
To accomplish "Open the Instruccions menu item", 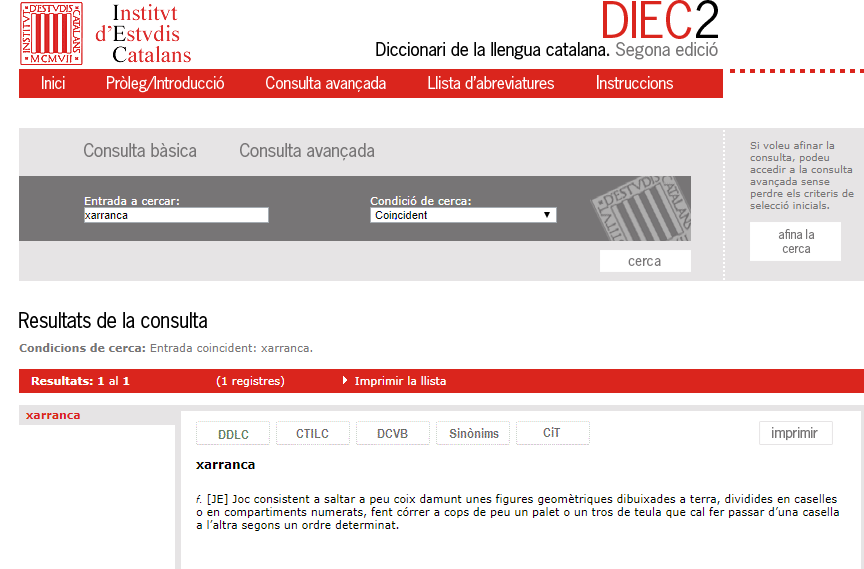I will pos(634,83).
